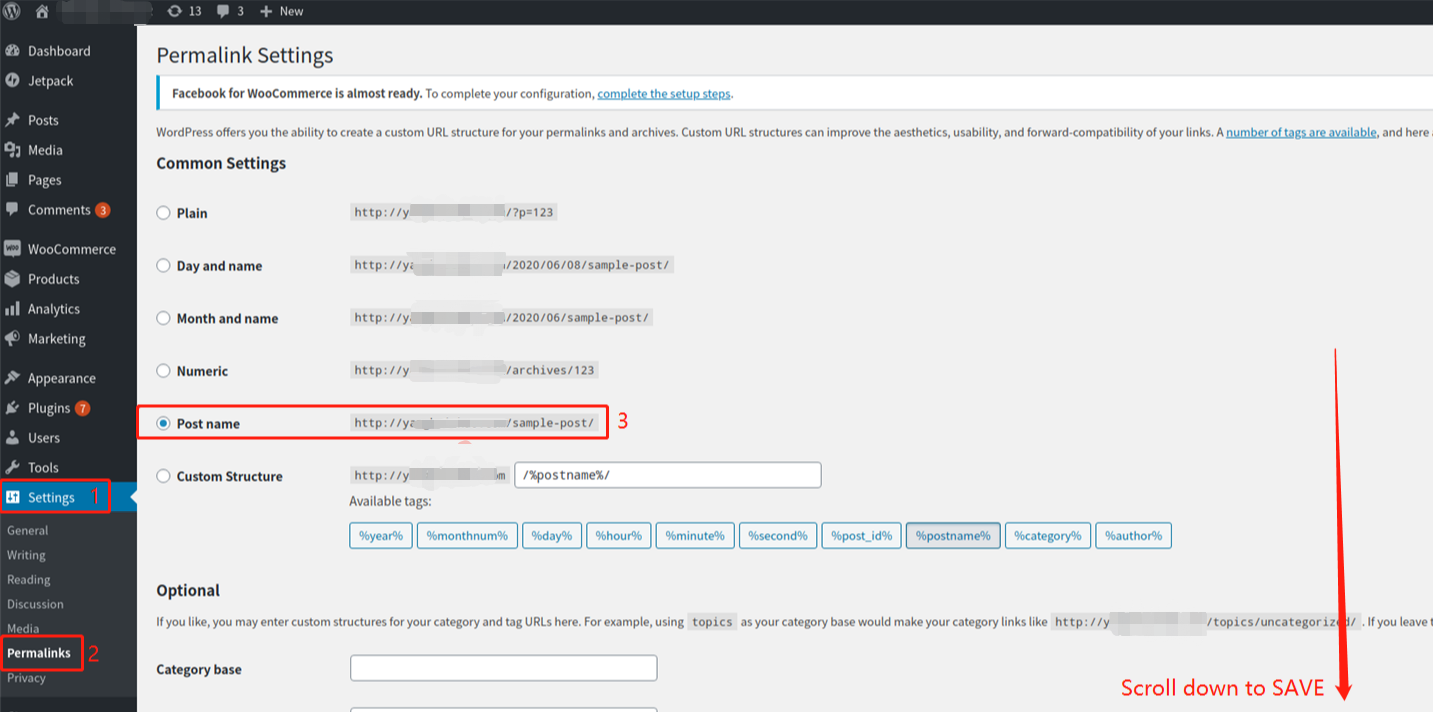The width and height of the screenshot is (1433, 712).
Task: Select the Numeric permalink radio button
Action: [164, 371]
